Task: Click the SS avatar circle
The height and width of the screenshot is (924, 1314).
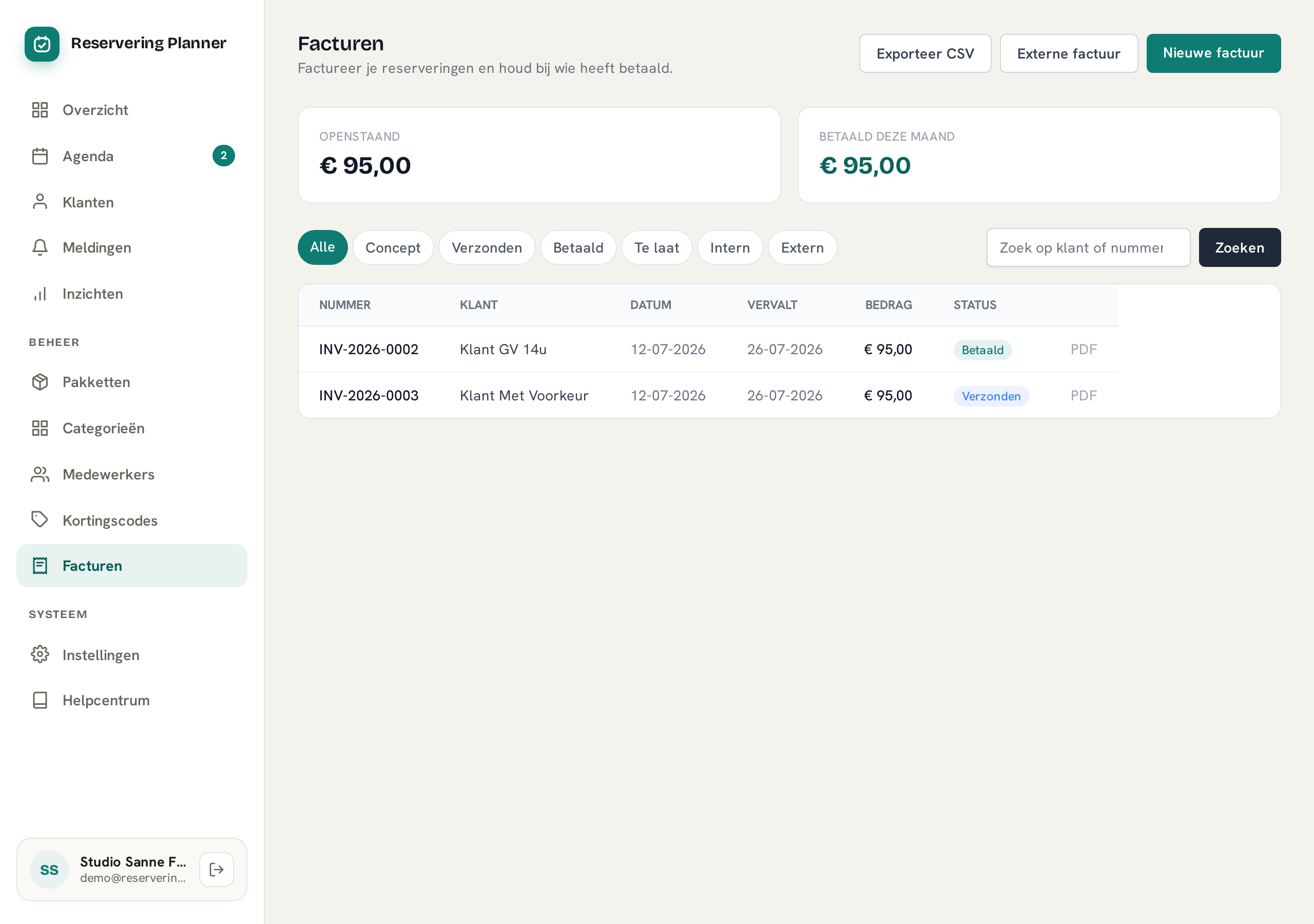Action: tap(49, 870)
